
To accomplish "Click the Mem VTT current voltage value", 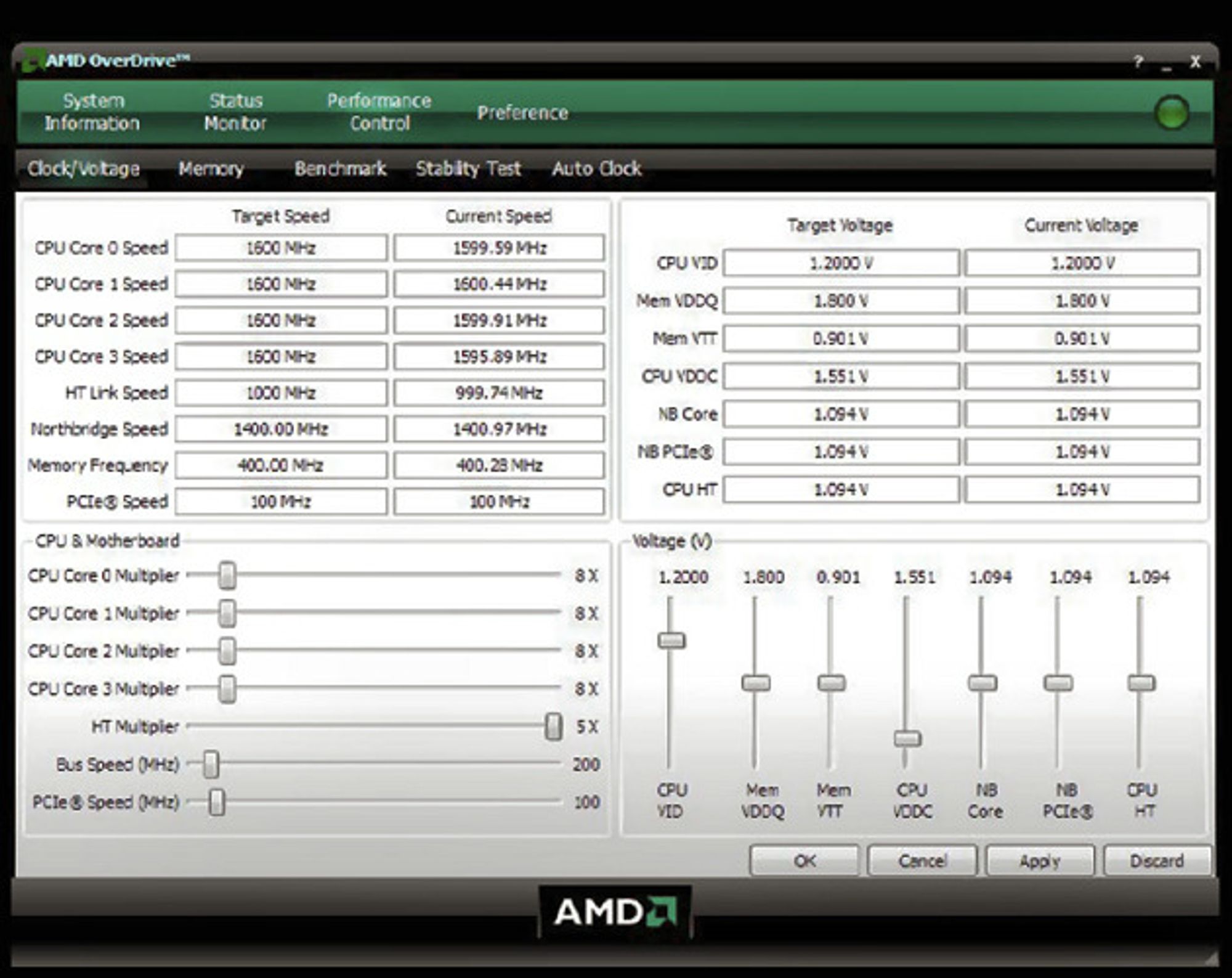I will tap(1082, 338).
